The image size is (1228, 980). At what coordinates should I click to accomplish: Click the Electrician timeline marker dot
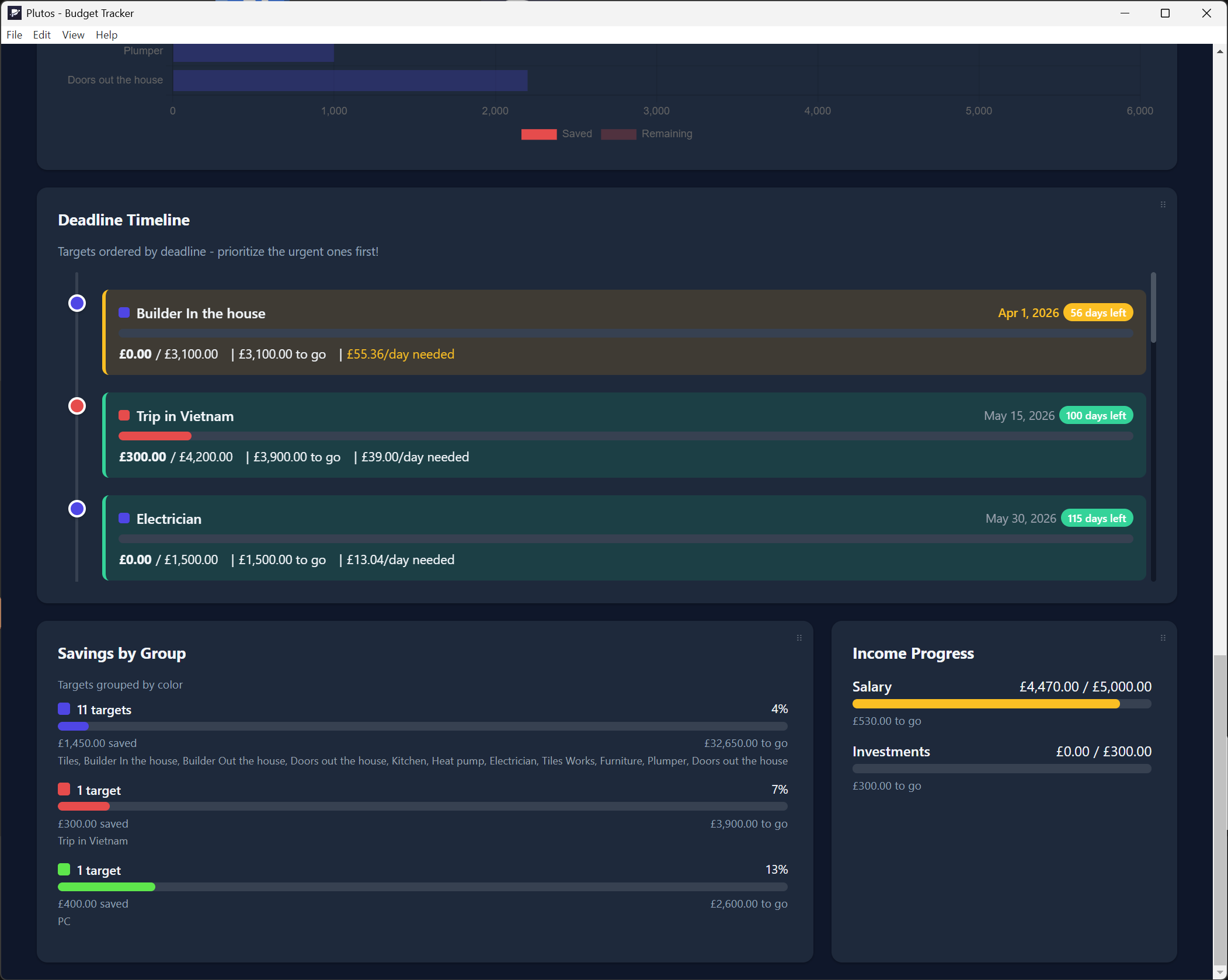[77, 509]
